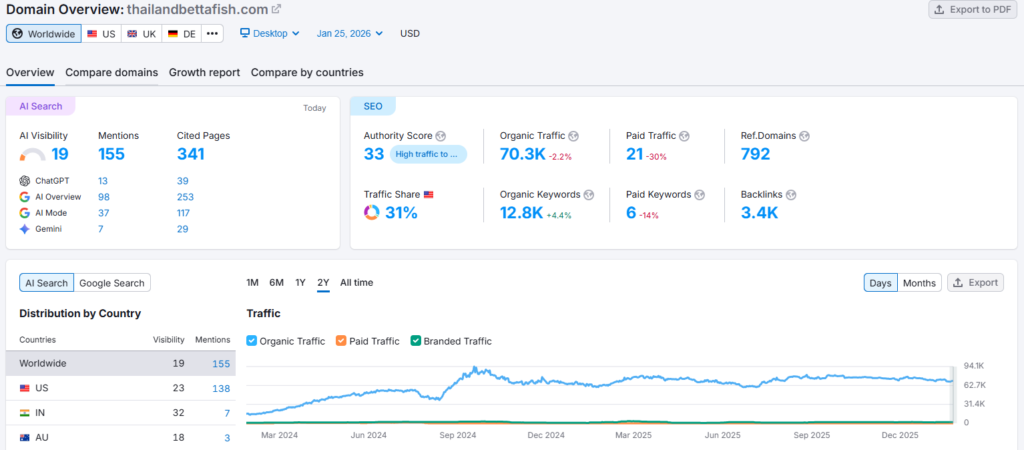This screenshot has height=450, width=1024.
Task: Toggle the Paid Traffic checkbox
Action: click(x=341, y=341)
